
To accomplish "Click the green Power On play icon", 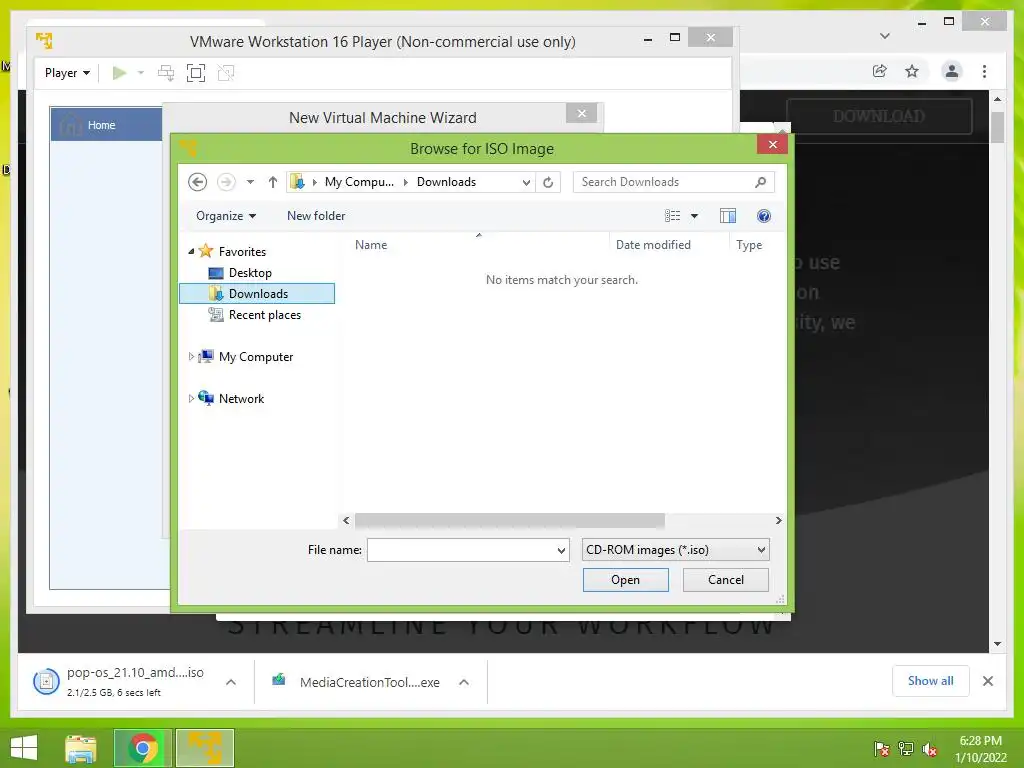I will (120, 72).
